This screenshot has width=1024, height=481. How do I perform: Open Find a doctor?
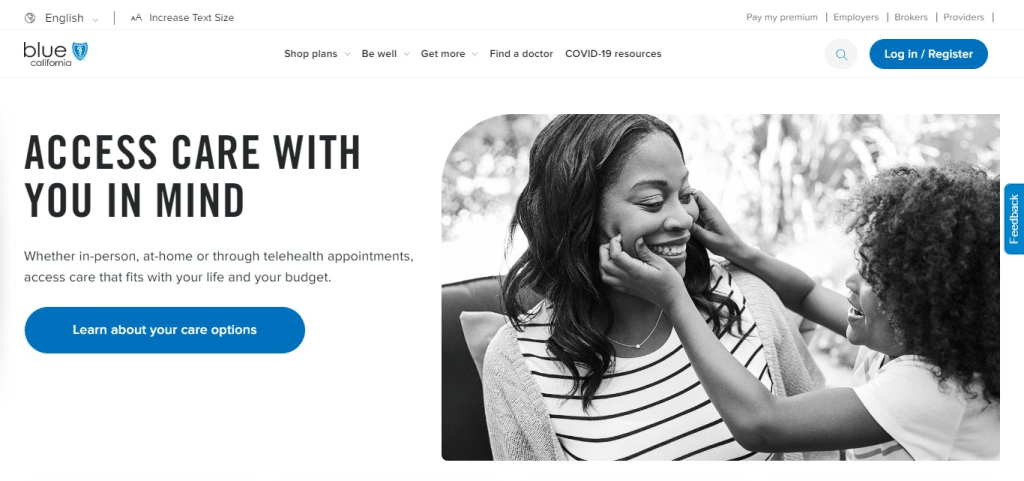pos(521,54)
